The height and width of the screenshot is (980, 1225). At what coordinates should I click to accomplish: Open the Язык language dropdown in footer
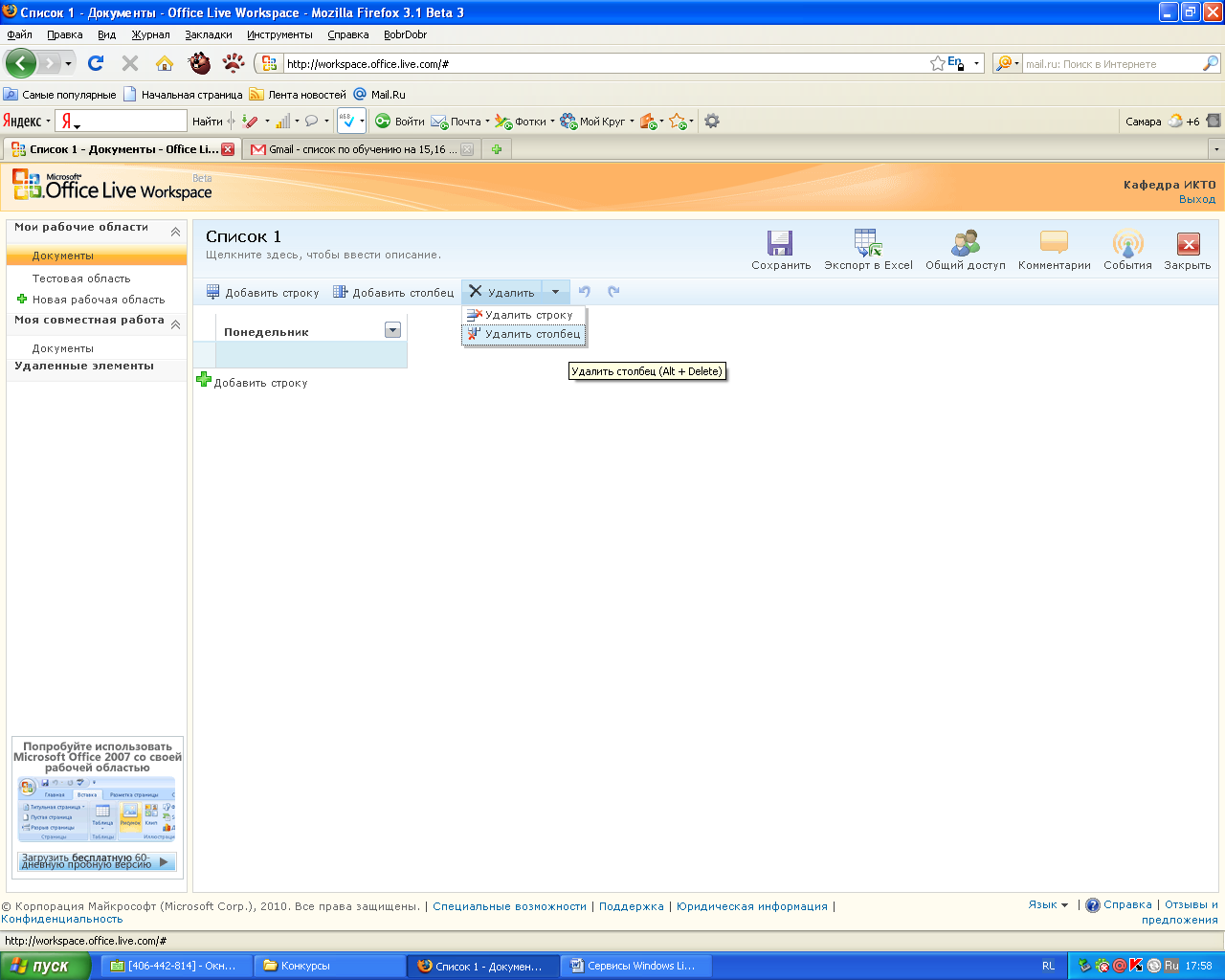point(1048,904)
